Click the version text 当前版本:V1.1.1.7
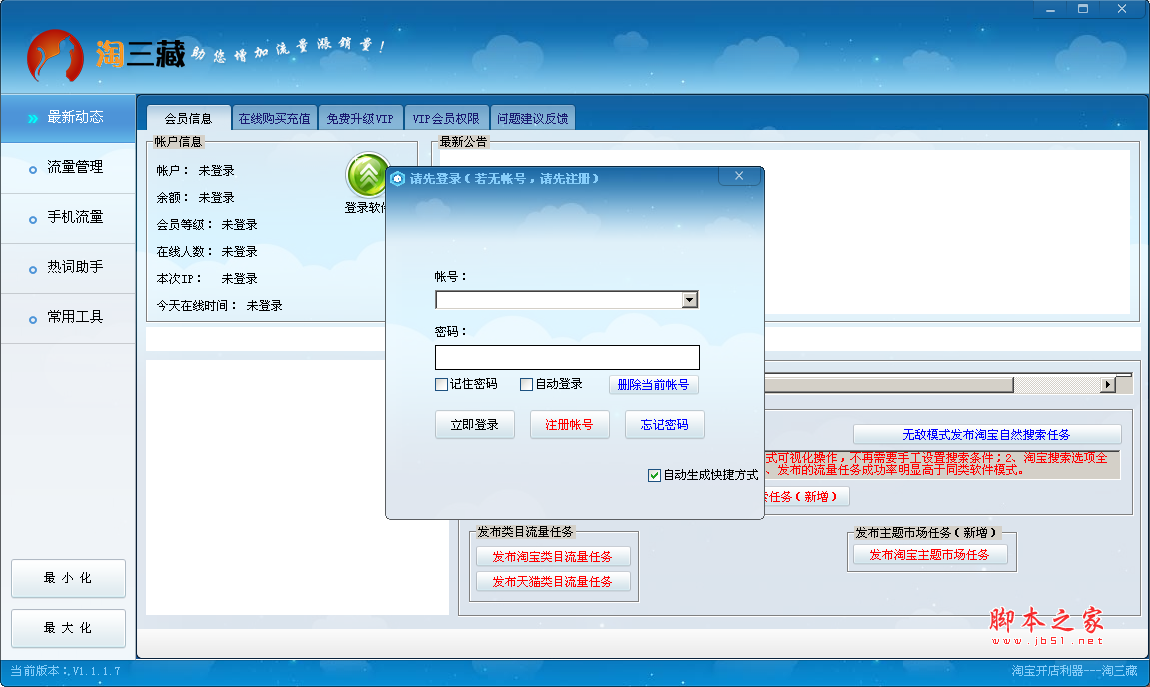Image resolution: width=1150 pixels, height=687 pixels. (x=65, y=670)
